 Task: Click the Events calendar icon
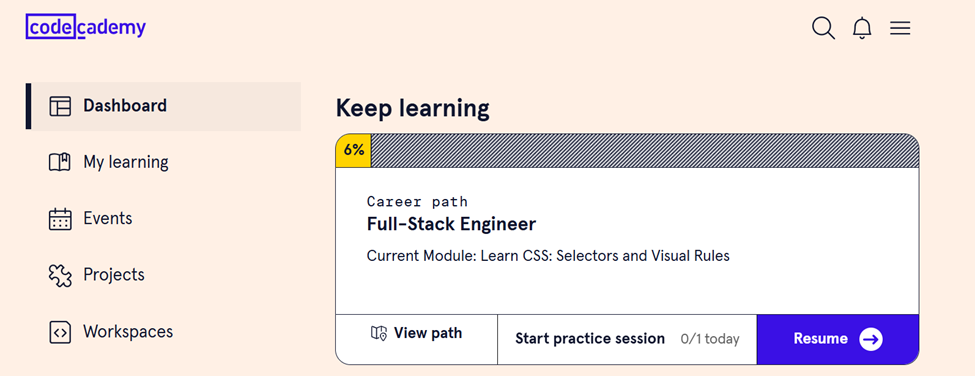60,219
